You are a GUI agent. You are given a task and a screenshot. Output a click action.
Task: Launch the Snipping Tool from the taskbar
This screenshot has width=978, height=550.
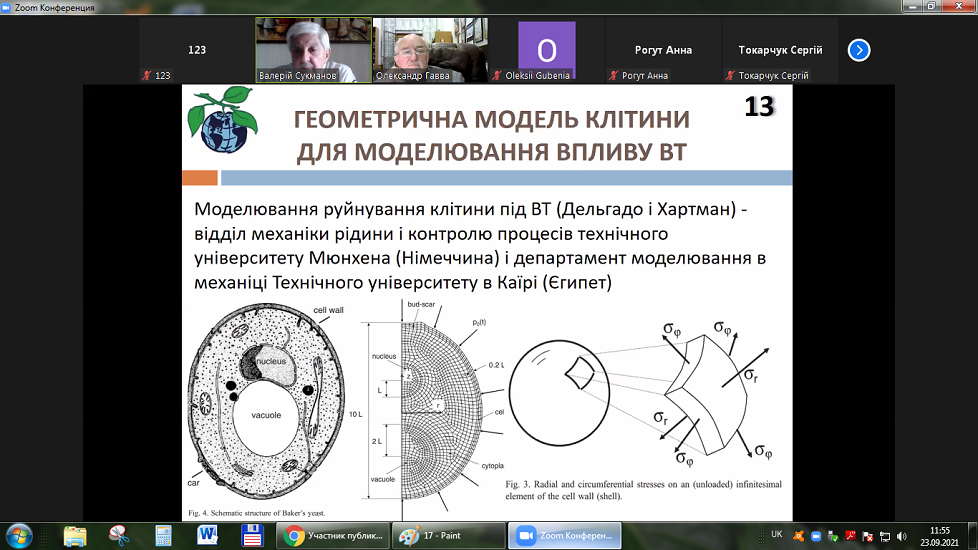[x=119, y=536]
